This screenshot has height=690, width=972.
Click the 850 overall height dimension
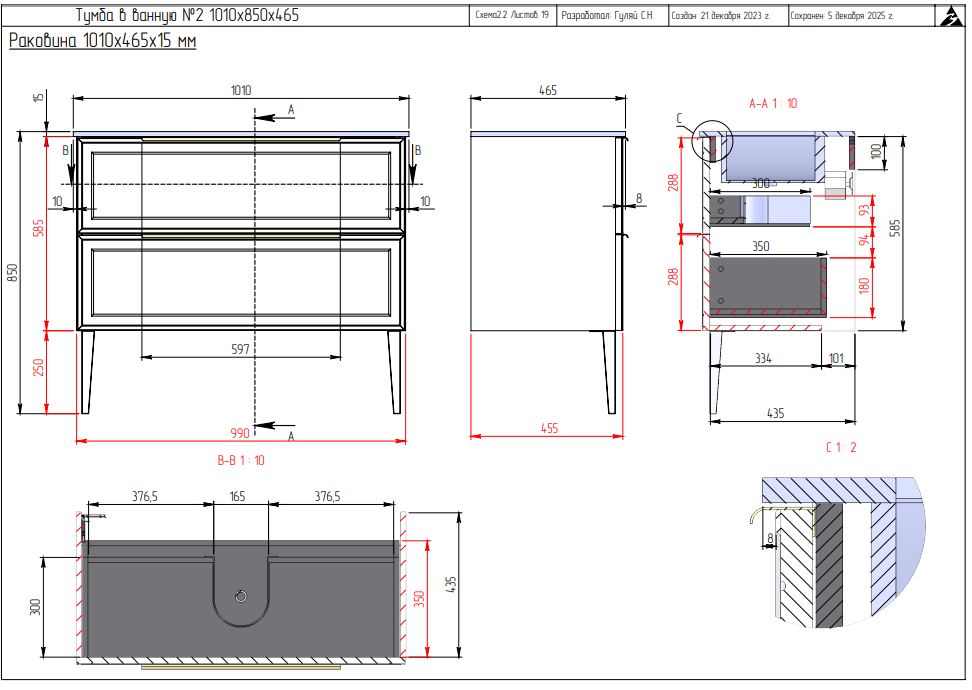[12, 273]
